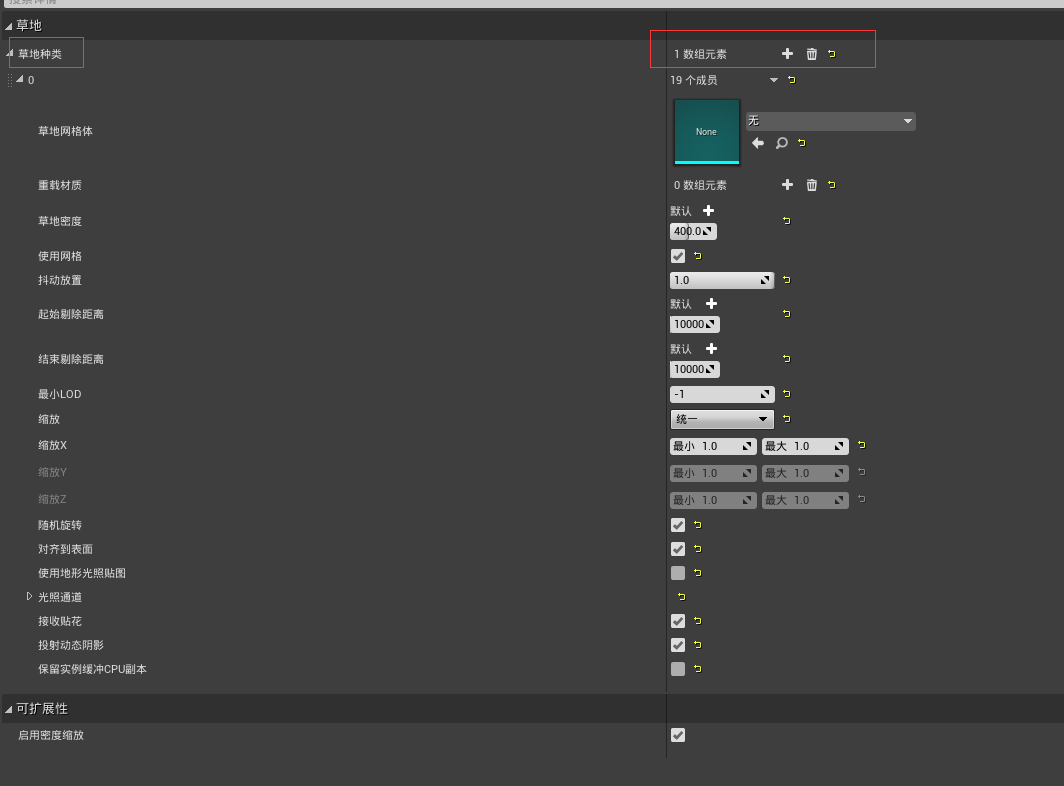
Task: Click the 最小LOD -1 value field
Action: coord(722,394)
